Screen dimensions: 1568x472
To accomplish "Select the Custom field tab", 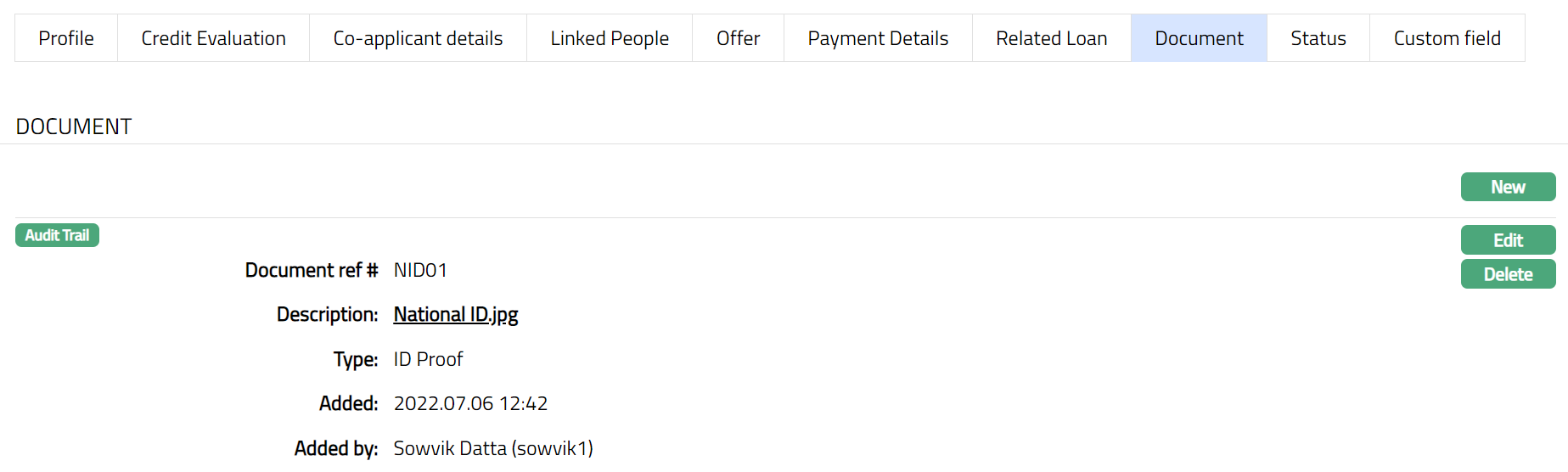I will pos(1447,38).
